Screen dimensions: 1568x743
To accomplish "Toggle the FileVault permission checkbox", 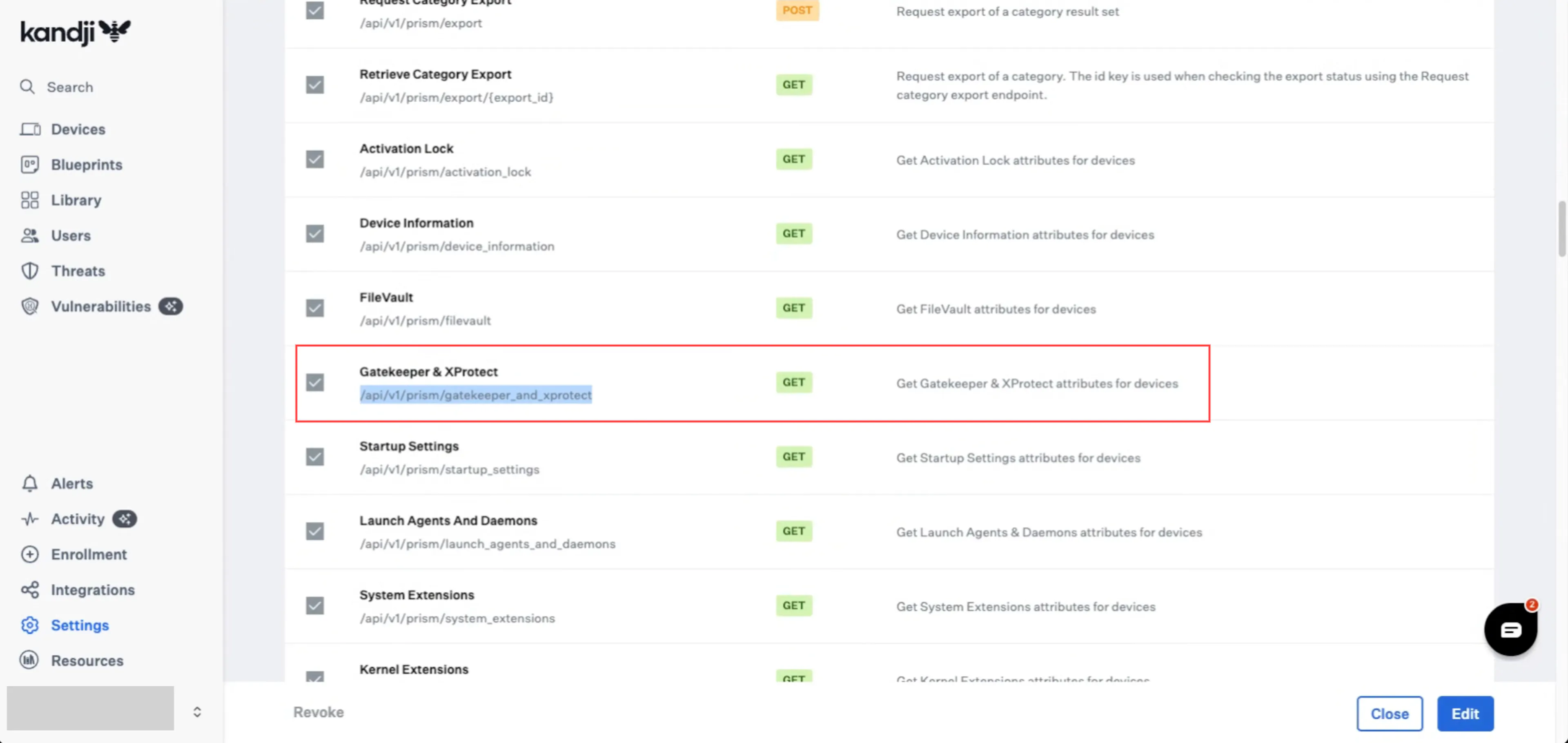I will point(315,308).
